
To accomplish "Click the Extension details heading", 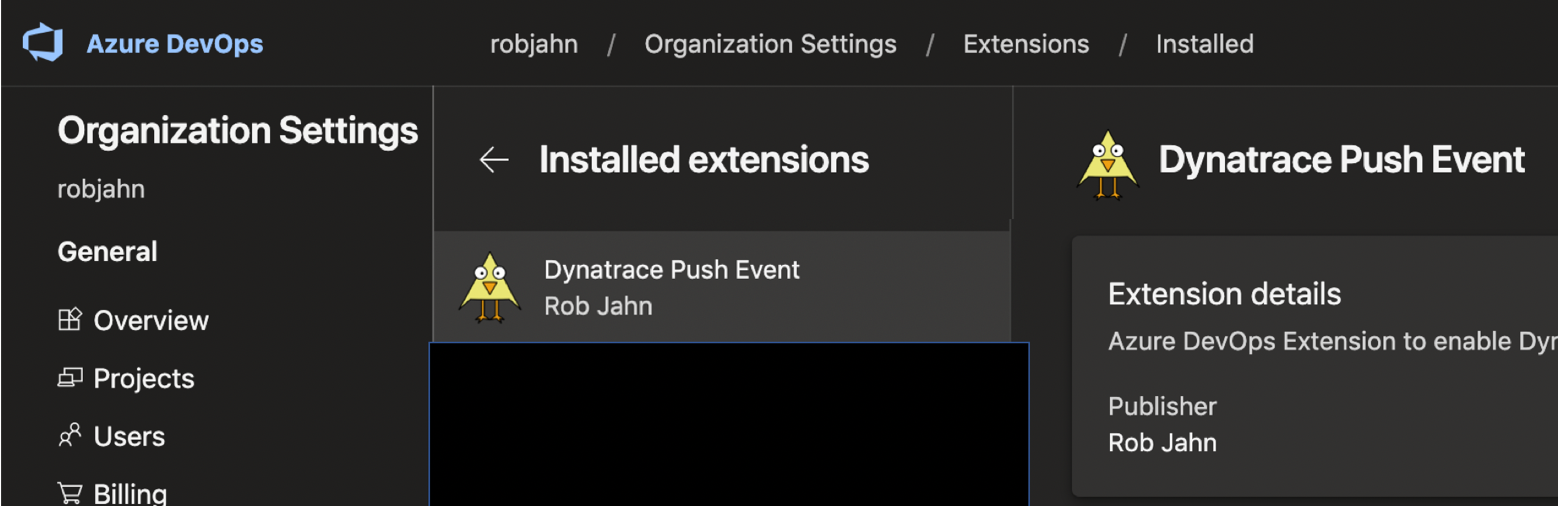I will (x=1224, y=294).
